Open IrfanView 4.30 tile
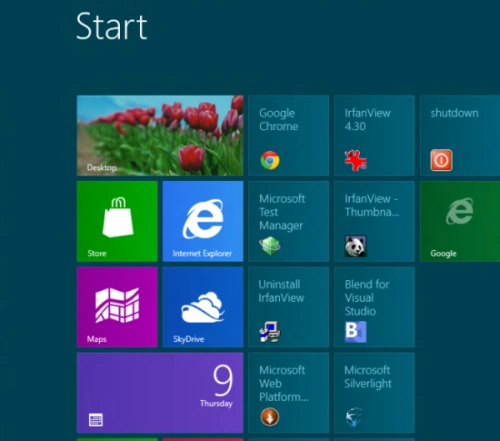The image size is (500, 441). [x=374, y=135]
